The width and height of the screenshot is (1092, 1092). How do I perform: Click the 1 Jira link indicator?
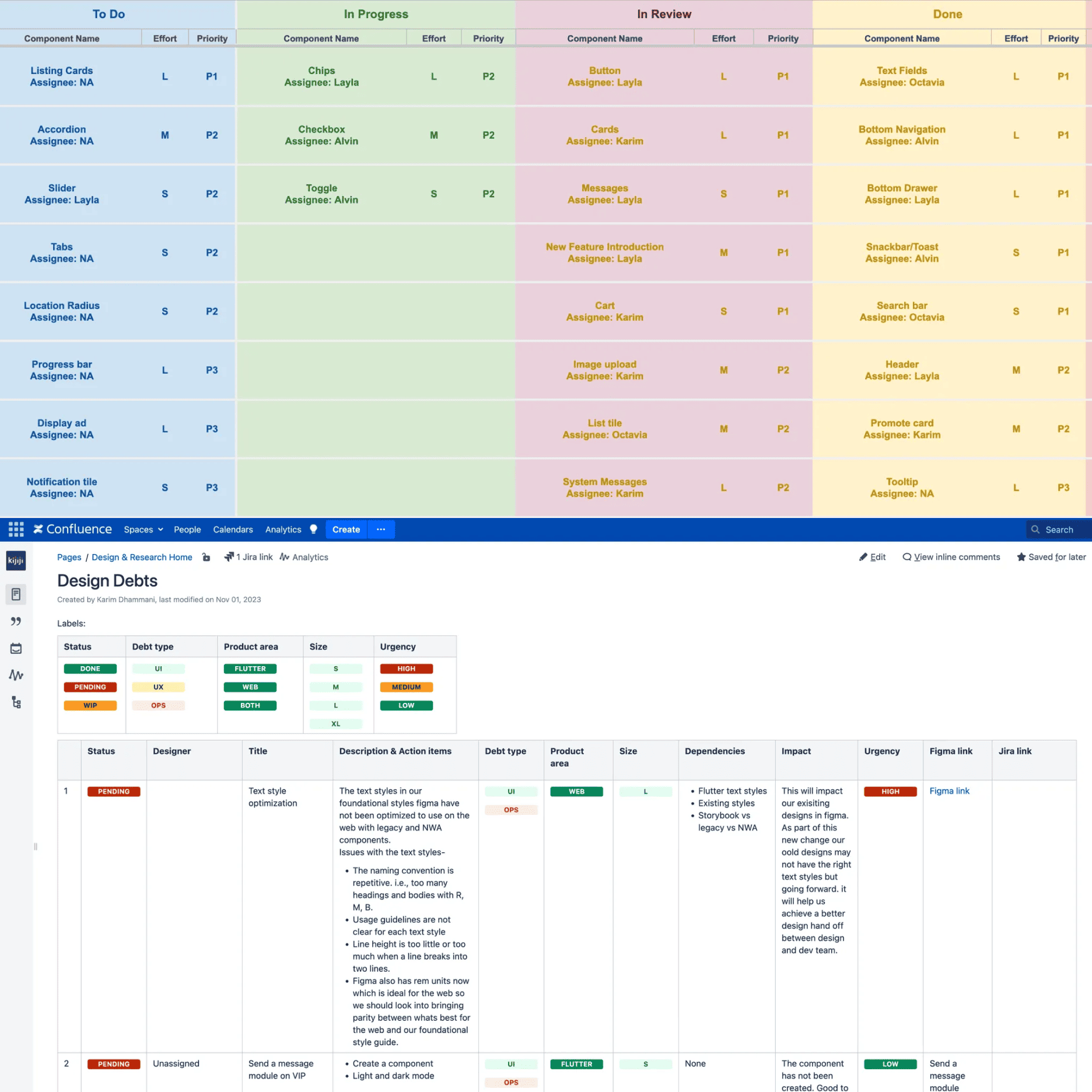pos(249,557)
